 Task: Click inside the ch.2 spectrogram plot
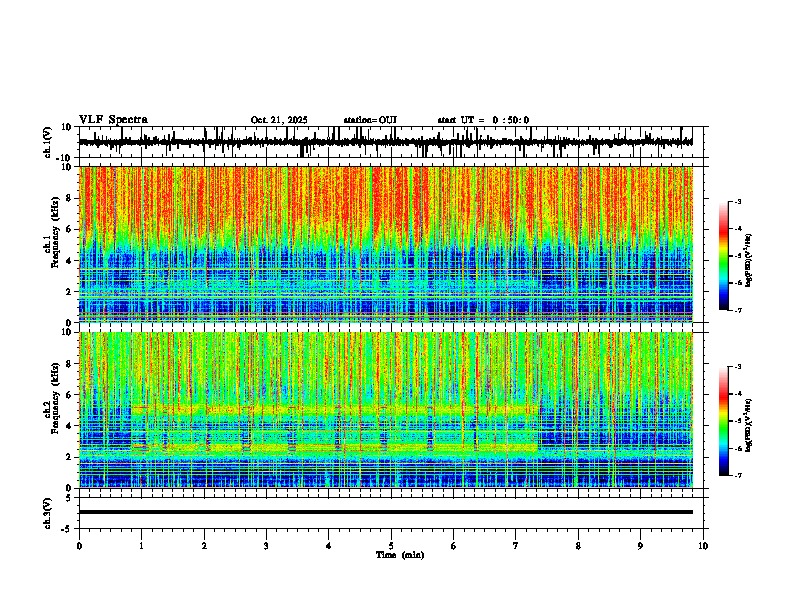tap(385, 410)
